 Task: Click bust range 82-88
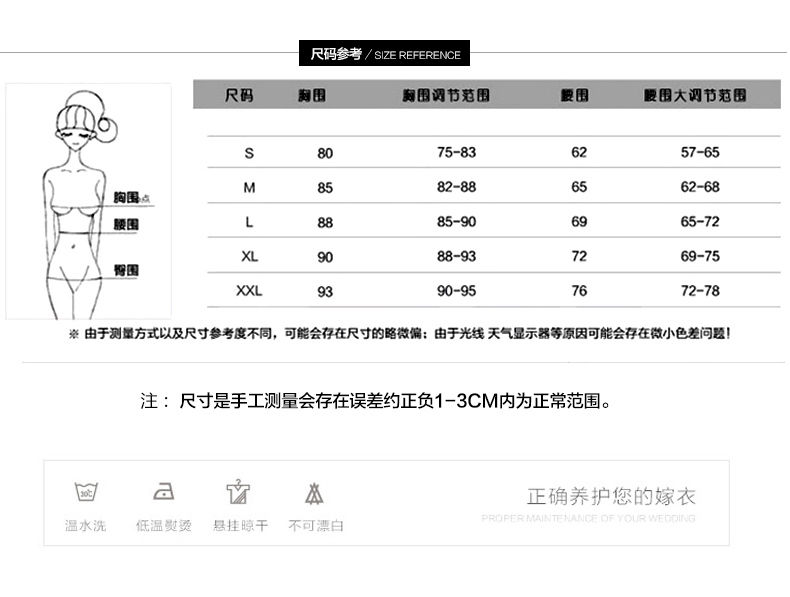tap(456, 187)
